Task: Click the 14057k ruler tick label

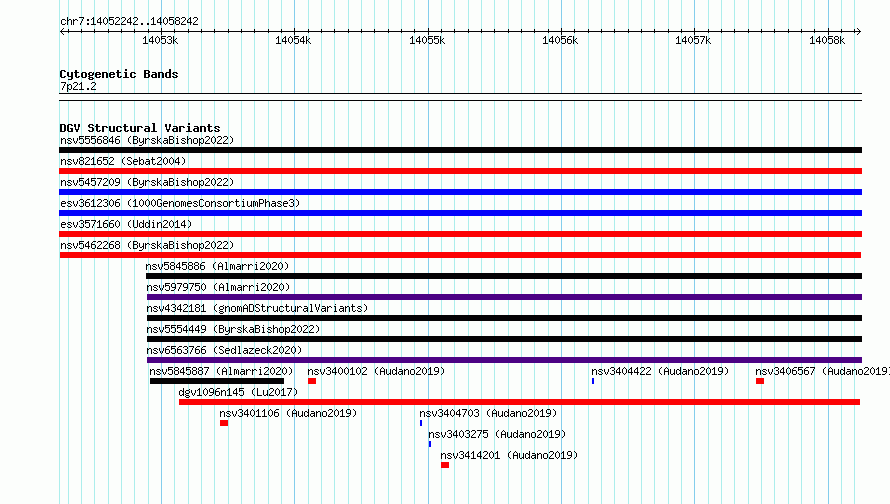Action: coord(692,40)
